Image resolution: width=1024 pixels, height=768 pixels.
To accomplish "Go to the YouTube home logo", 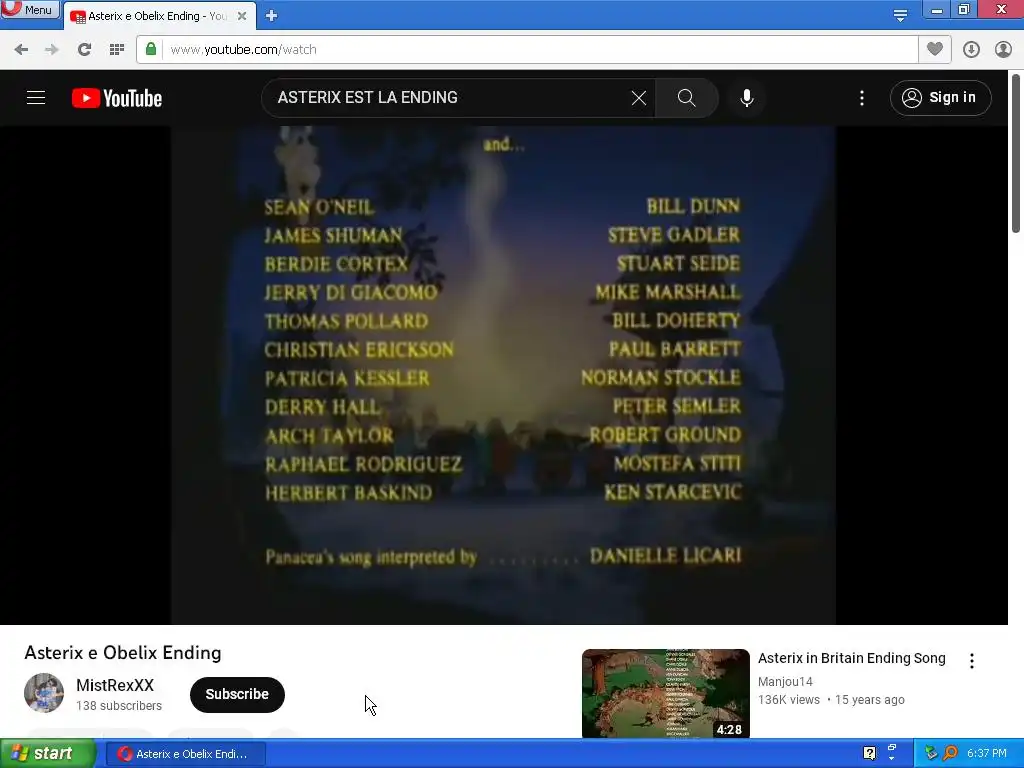I will tap(117, 98).
